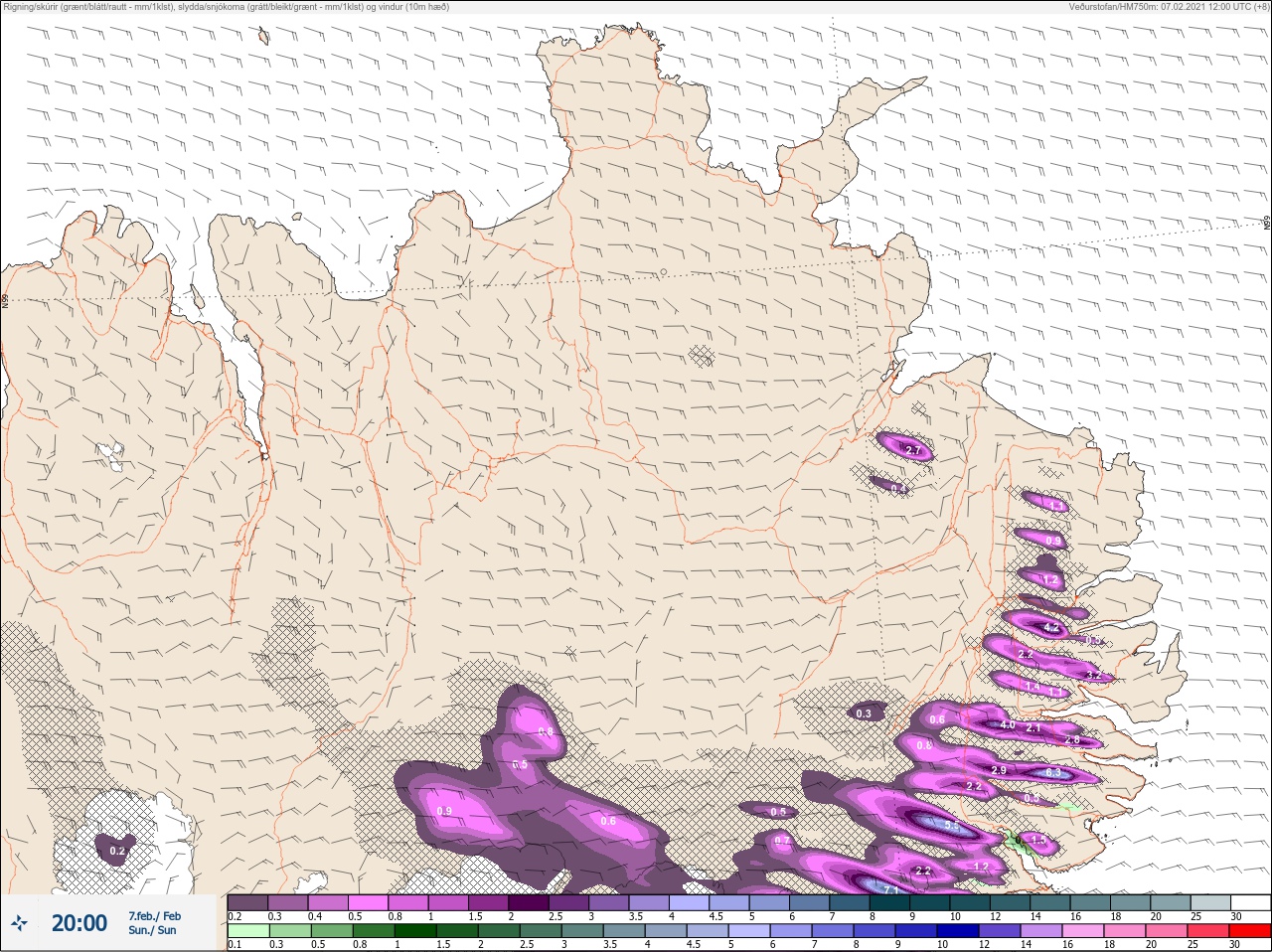Click the snow patch labelled 0.7

(x=782, y=841)
